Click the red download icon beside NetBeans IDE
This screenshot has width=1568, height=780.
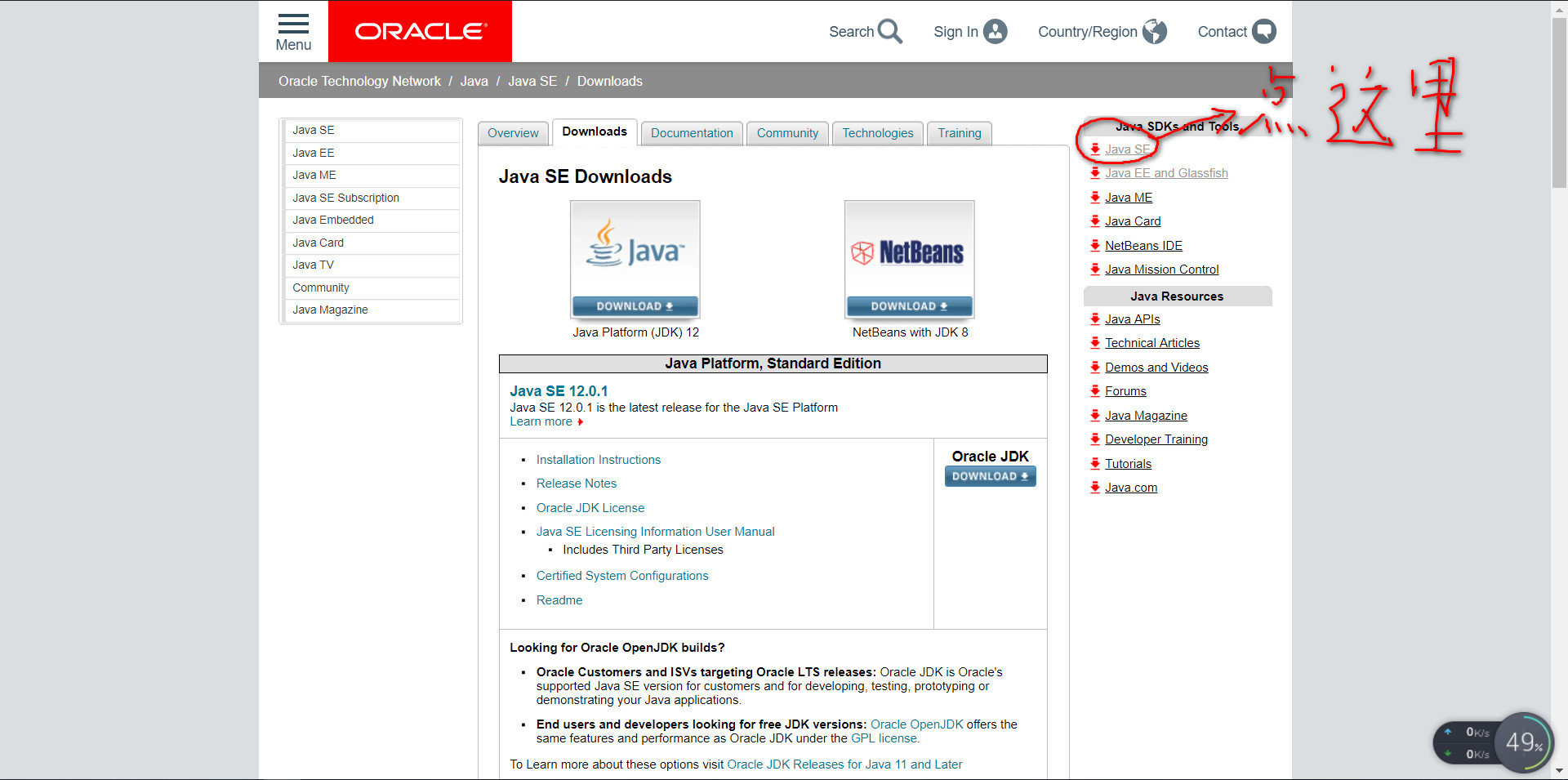[1095, 245]
